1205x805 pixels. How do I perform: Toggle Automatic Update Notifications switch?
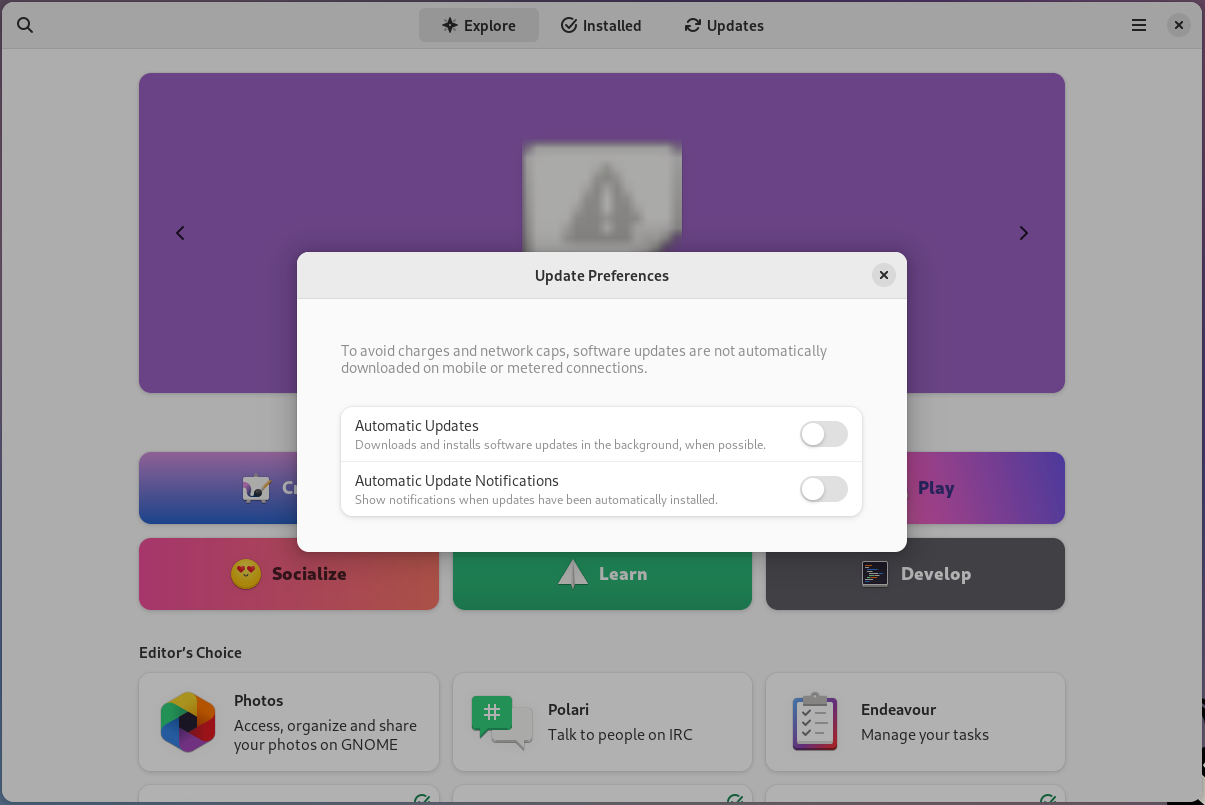[823, 489]
